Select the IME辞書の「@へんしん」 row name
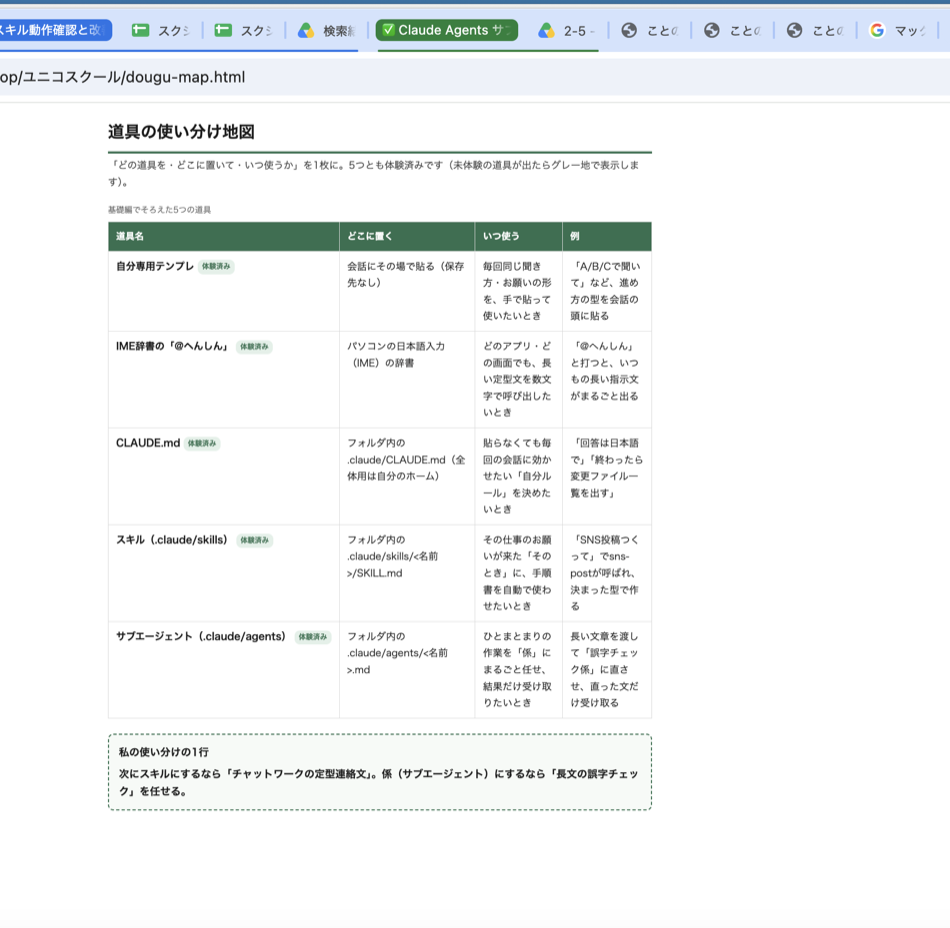The width and height of the screenshot is (950, 928). pyautogui.click(x=173, y=346)
